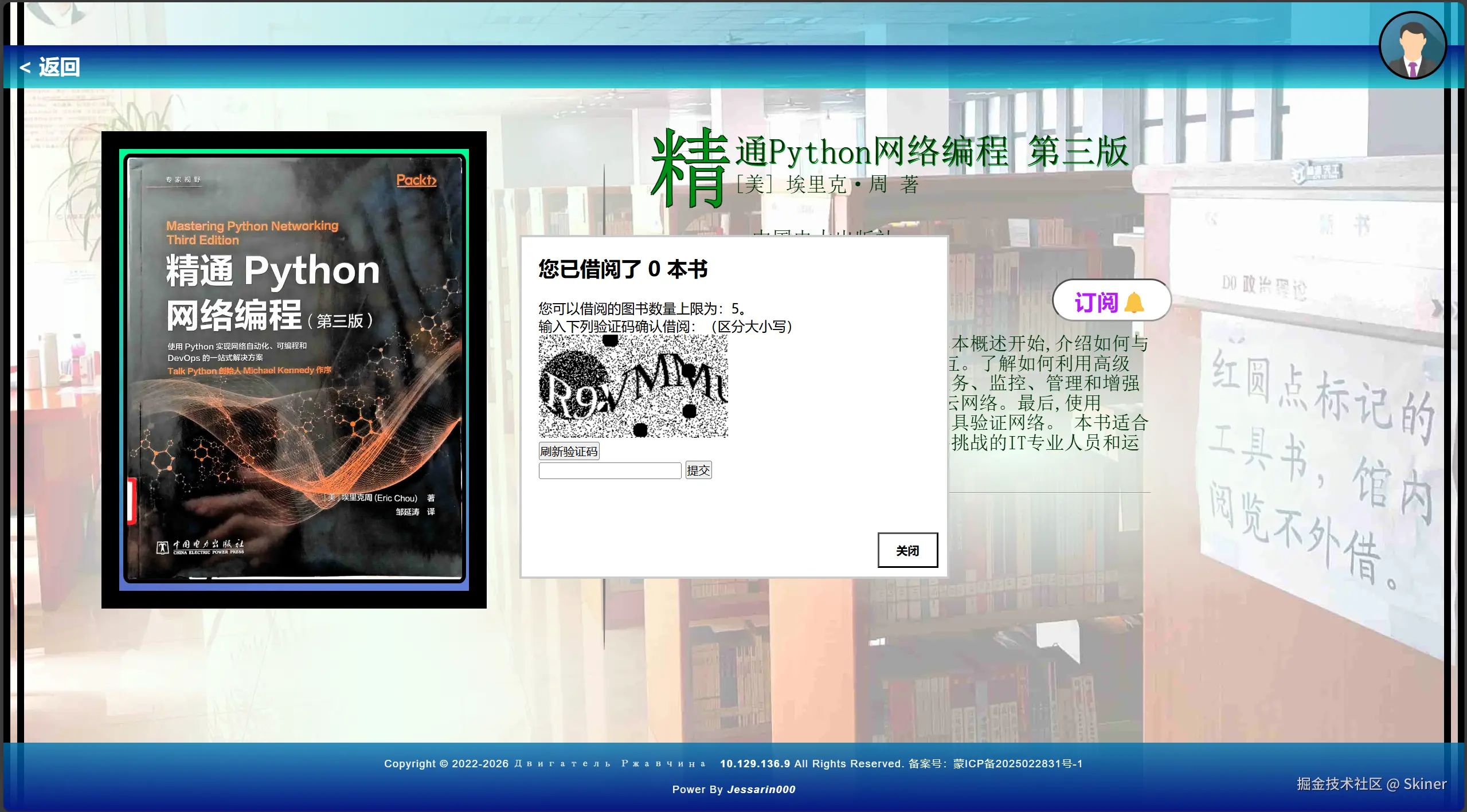Click the captcha verification image

(633, 386)
